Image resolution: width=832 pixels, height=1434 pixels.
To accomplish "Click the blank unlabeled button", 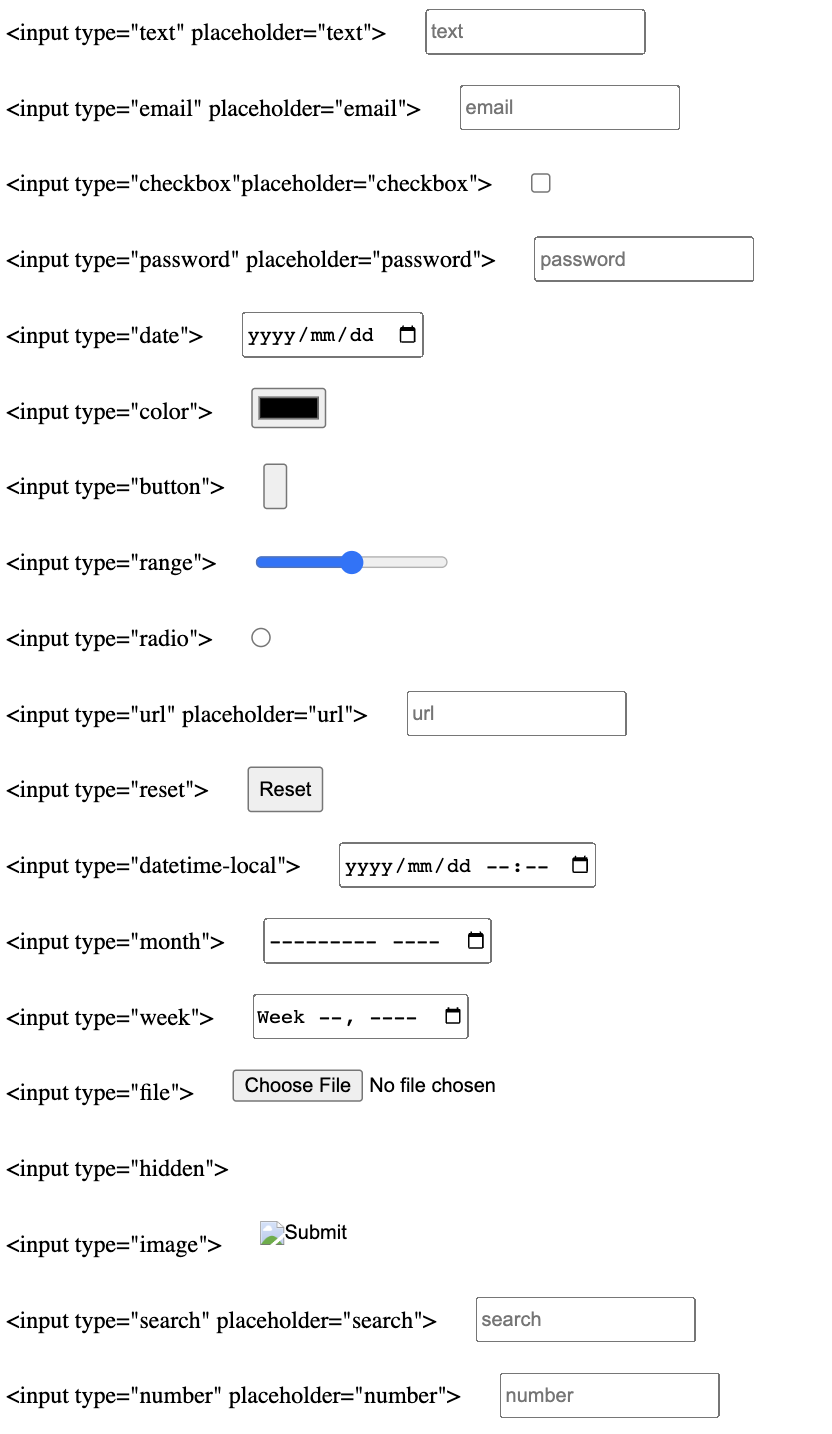I will coord(275,486).
